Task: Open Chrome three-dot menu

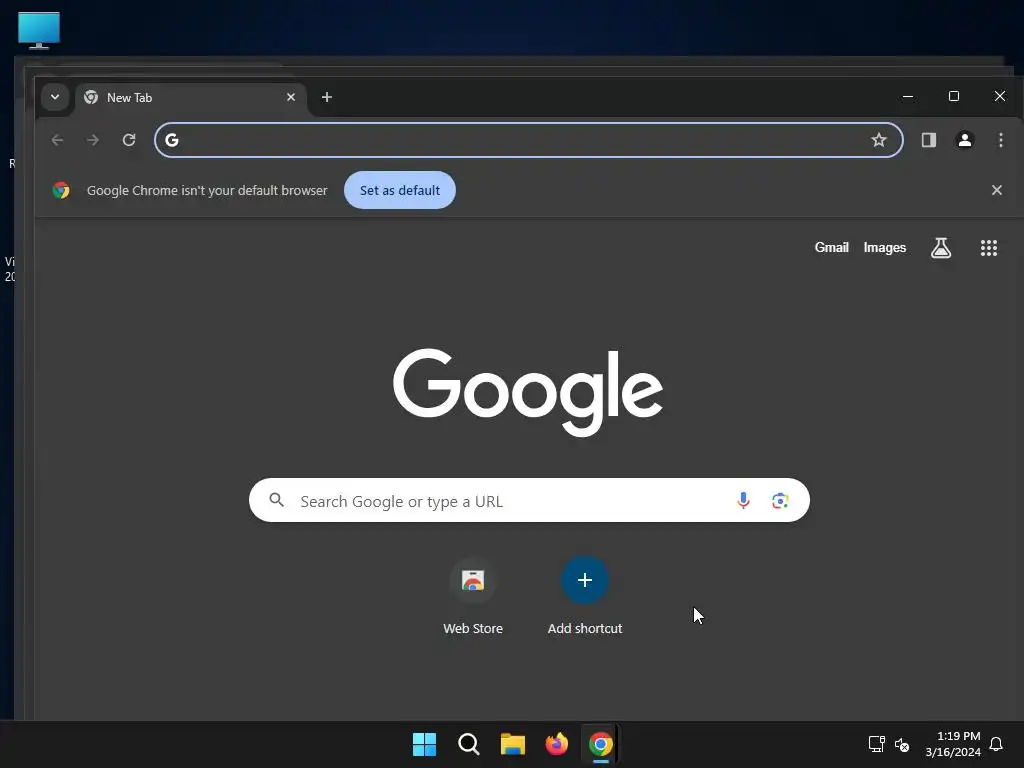Action: coord(1000,140)
